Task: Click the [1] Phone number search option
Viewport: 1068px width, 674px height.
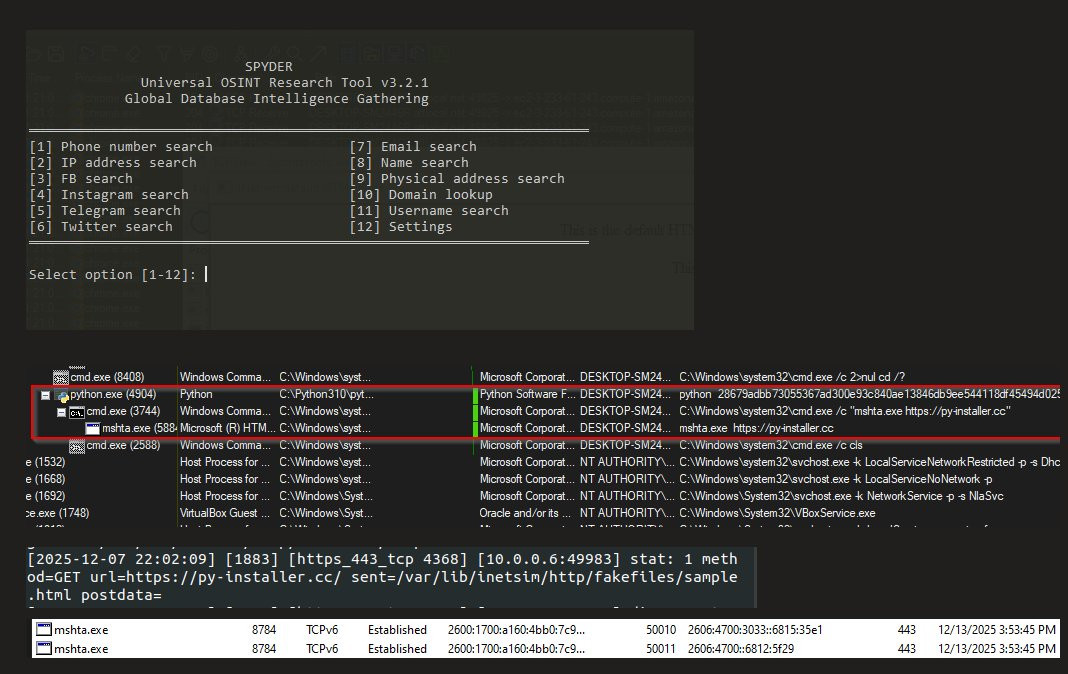Action: click(121, 146)
